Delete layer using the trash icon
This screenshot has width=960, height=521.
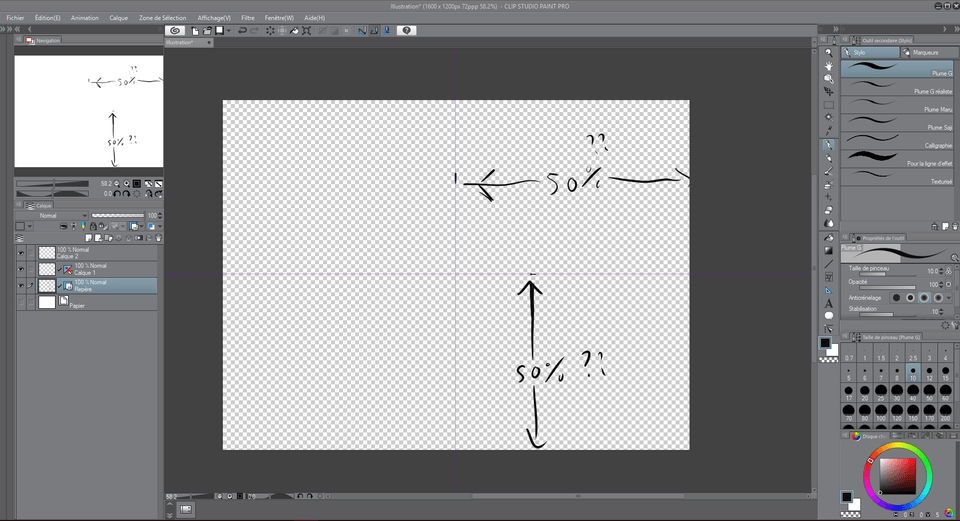[x=159, y=238]
